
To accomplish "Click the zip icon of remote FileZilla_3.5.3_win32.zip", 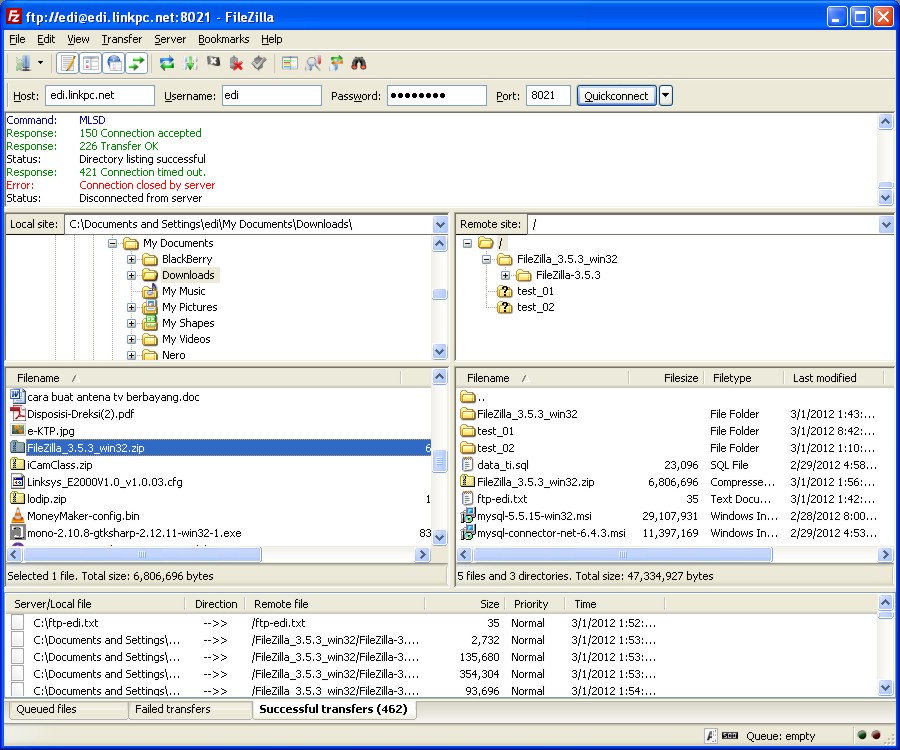I will (468, 481).
